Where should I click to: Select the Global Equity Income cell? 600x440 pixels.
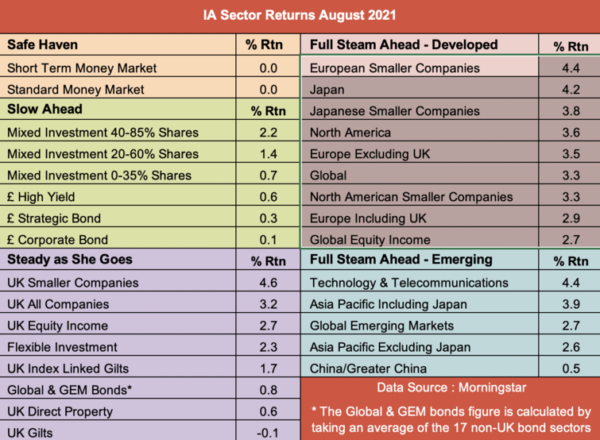[x=369, y=240]
